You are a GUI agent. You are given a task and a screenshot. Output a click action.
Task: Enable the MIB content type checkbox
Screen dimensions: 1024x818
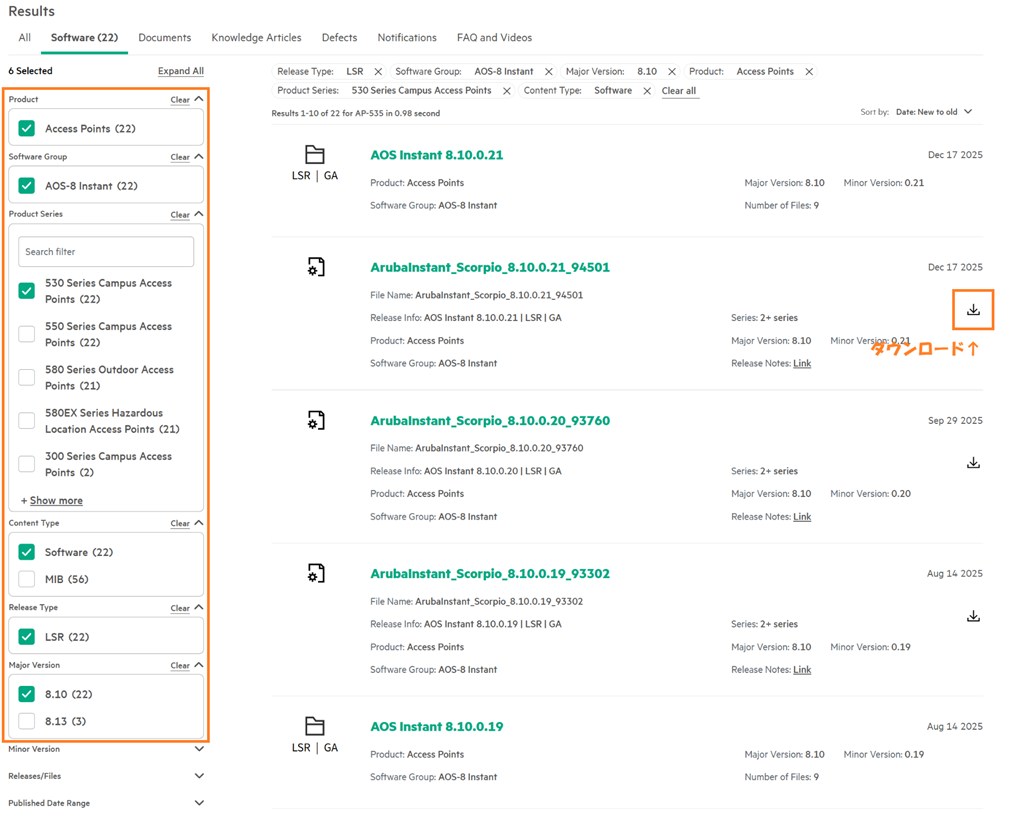click(x=27, y=579)
